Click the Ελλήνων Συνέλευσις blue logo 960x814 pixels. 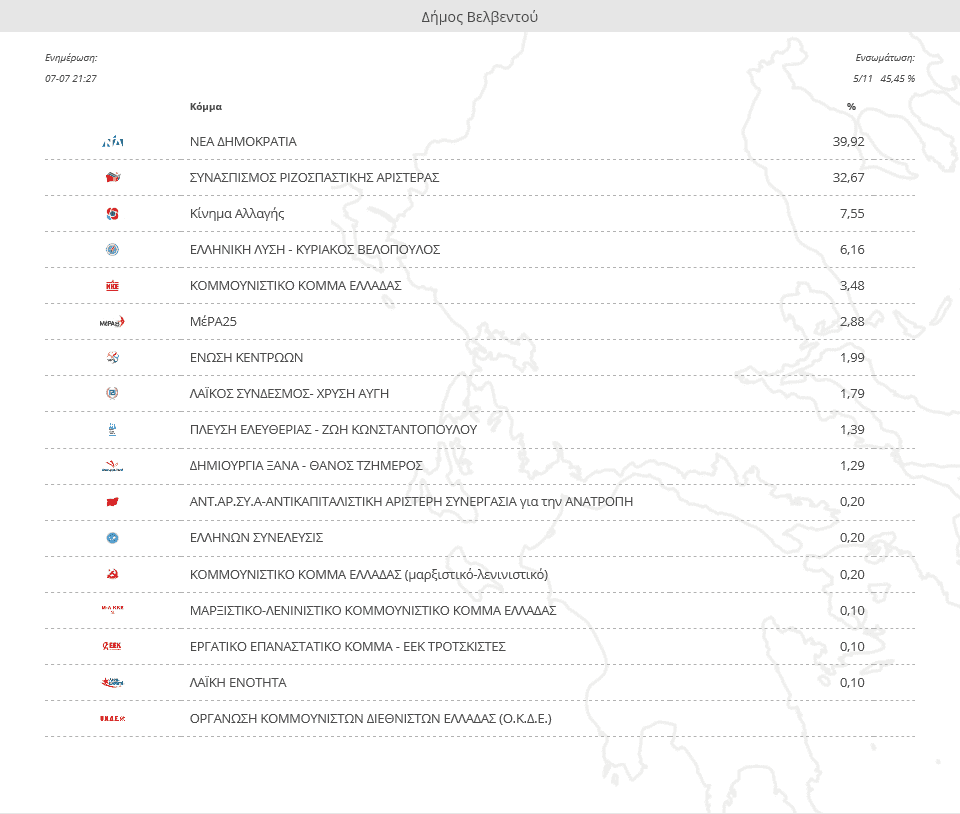113,538
